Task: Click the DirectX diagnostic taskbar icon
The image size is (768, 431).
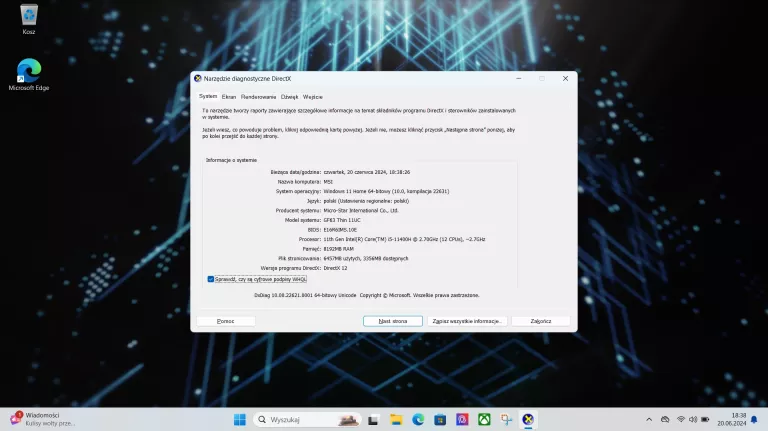Action: click(x=528, y=420)
